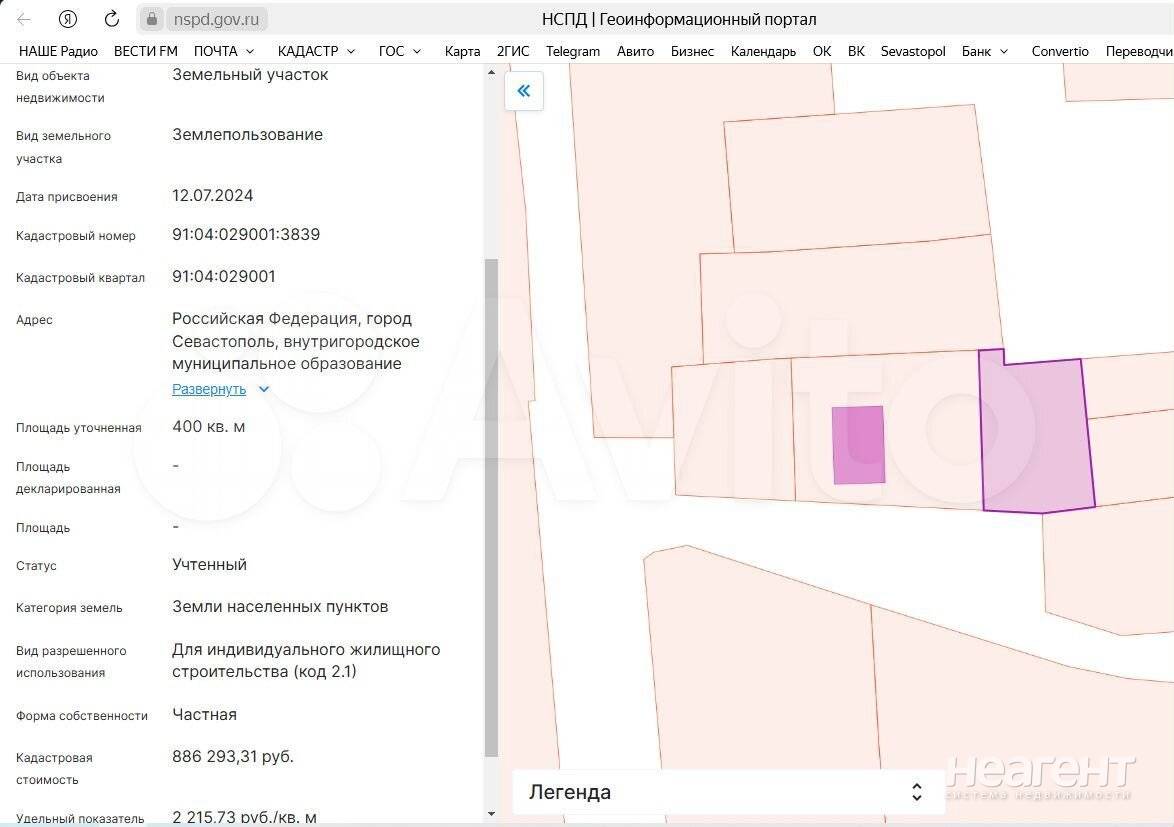Reload the page with refresh icon
1174x827 pixels.
(112, 19)
